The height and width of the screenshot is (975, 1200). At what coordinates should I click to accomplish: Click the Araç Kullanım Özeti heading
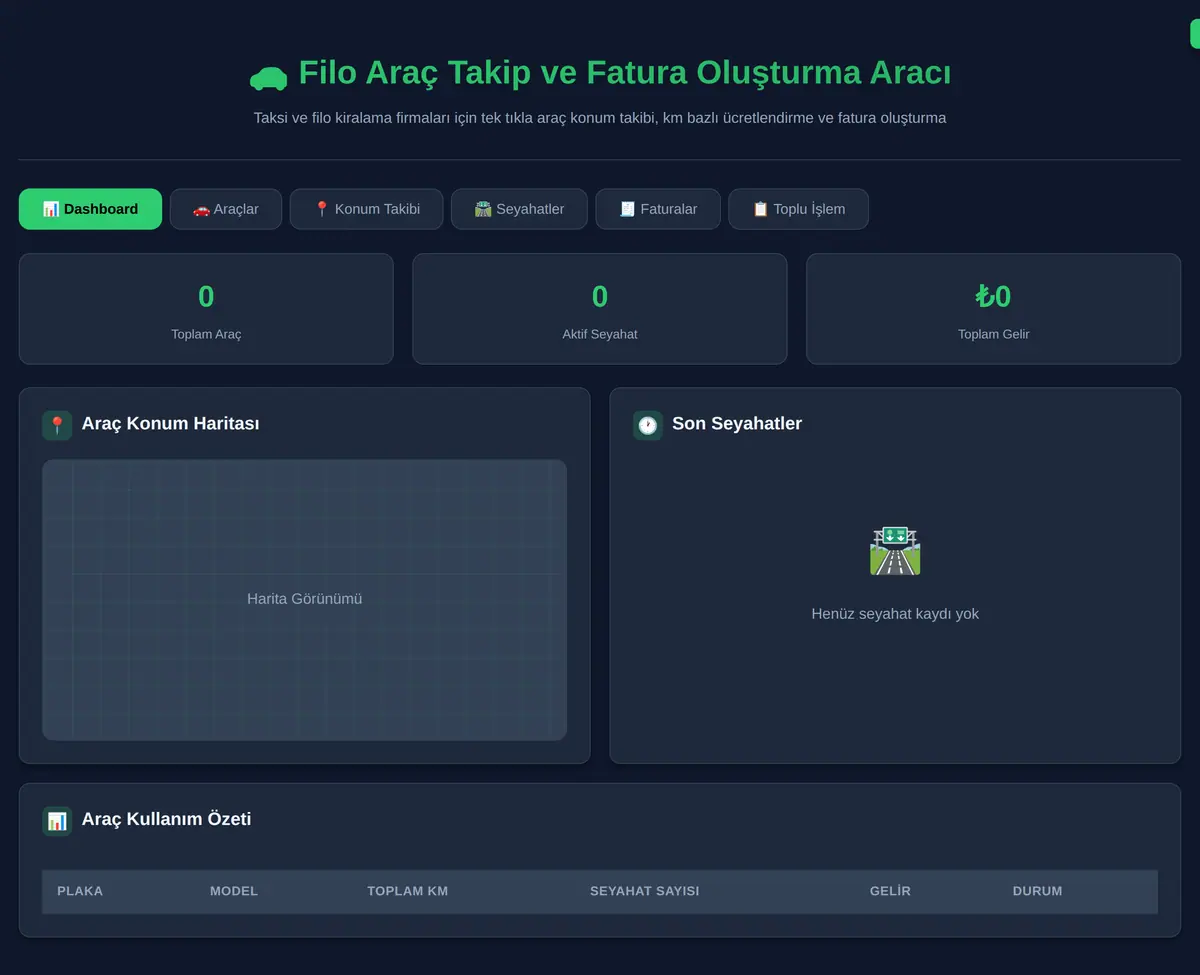click(167, 820)
